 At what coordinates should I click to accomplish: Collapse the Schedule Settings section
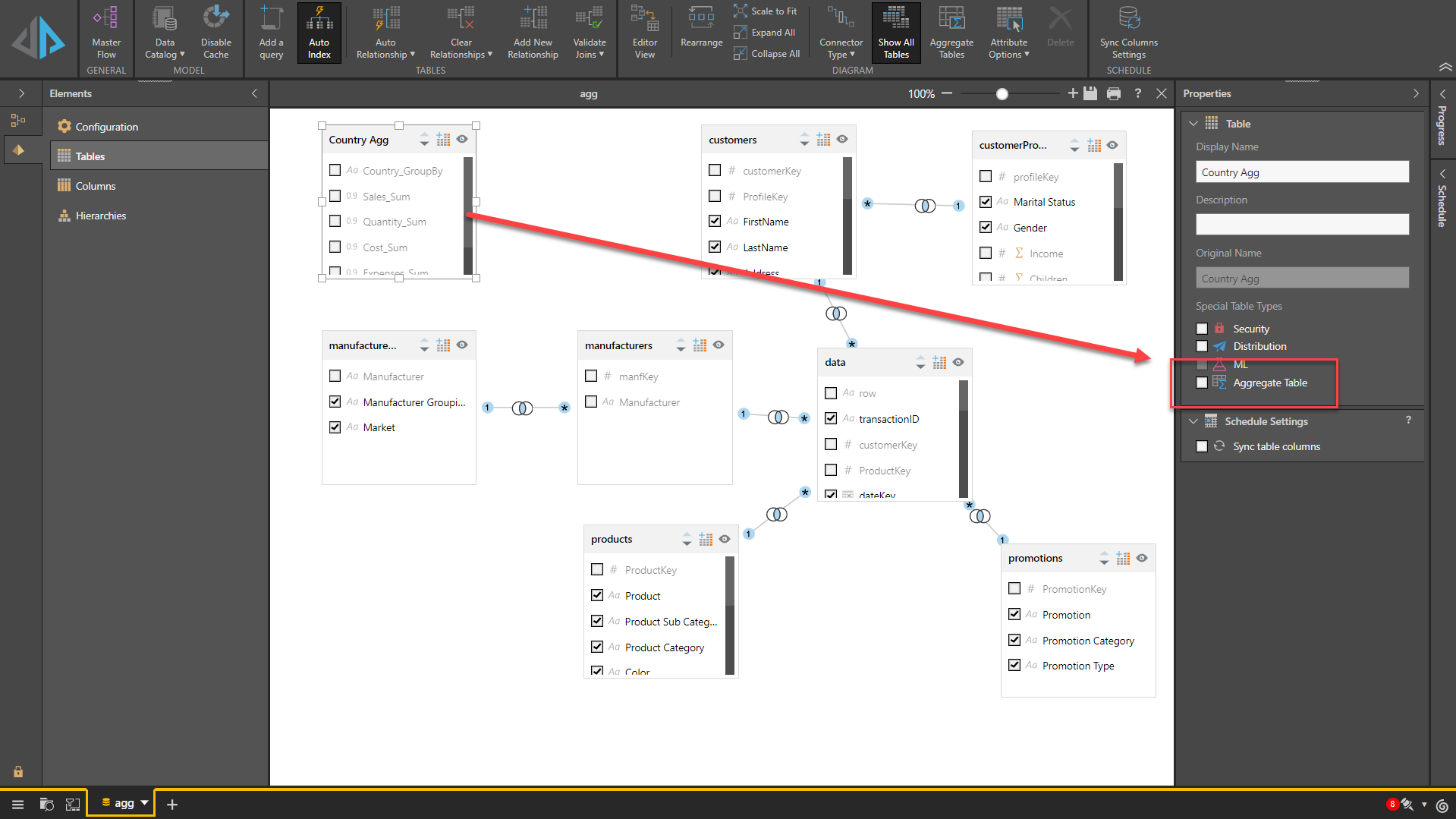click(1193, 421)
